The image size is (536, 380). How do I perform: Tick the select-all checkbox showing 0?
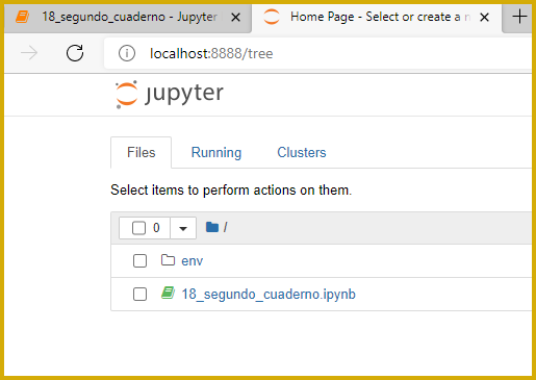[x=139, y=228]
